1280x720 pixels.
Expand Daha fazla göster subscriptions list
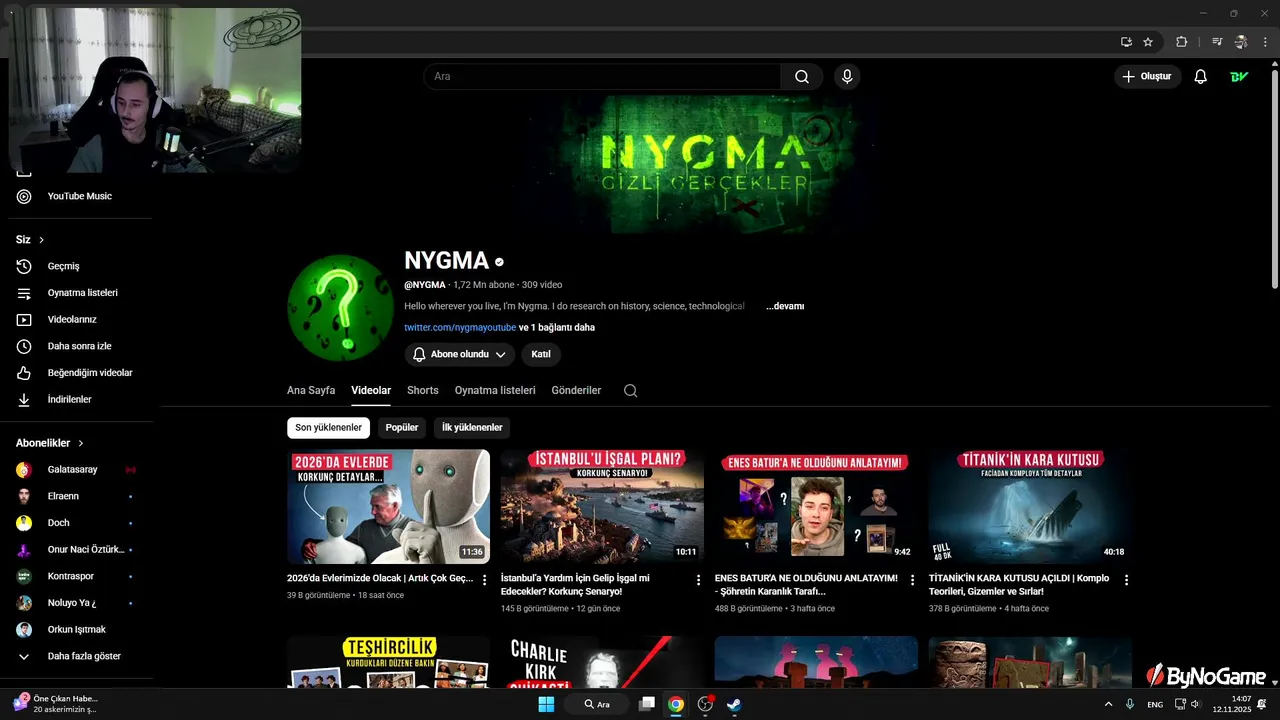coord(76,656)
